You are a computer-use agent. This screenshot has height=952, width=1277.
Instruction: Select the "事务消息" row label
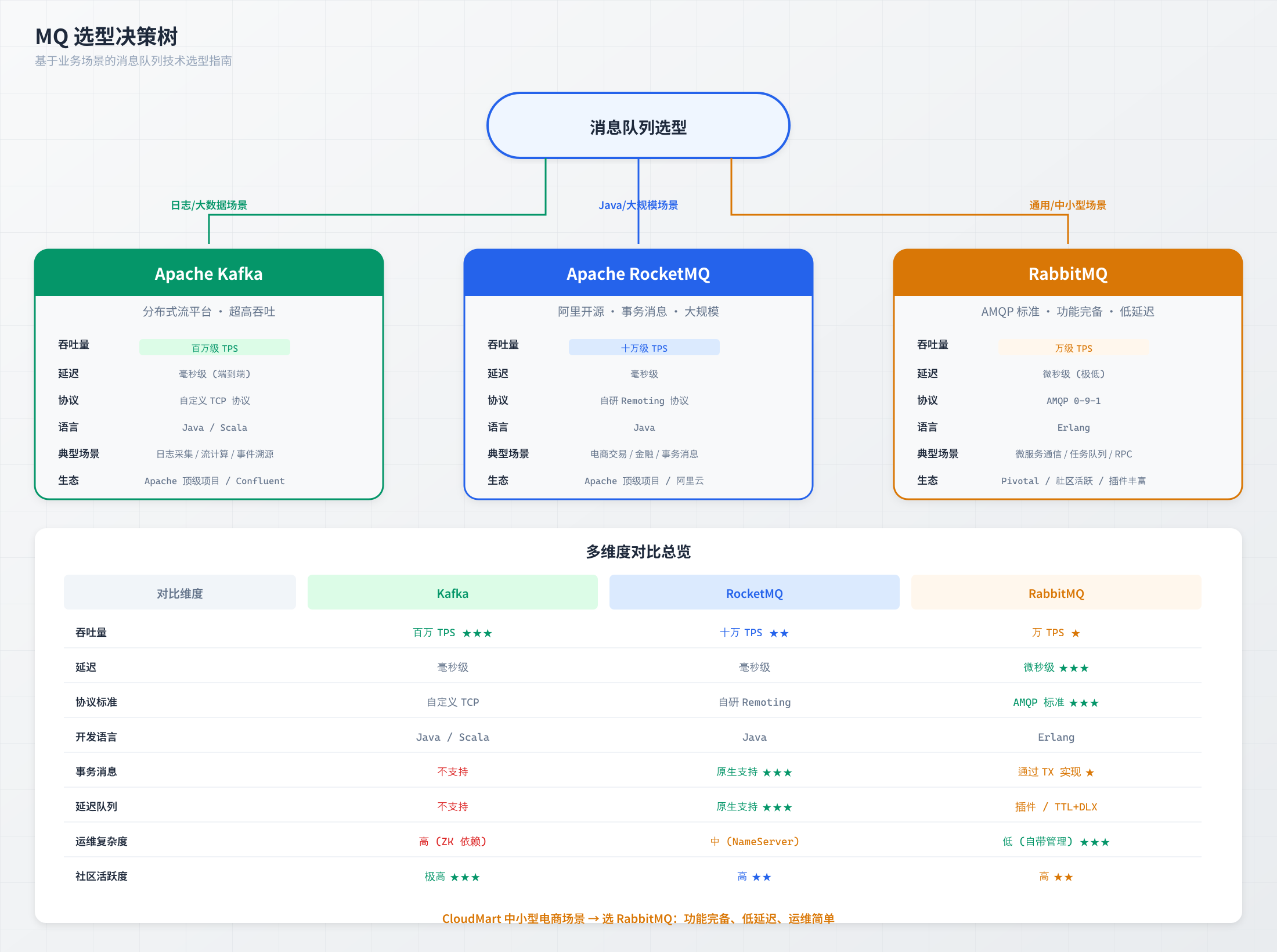click(x=96, y=771)
